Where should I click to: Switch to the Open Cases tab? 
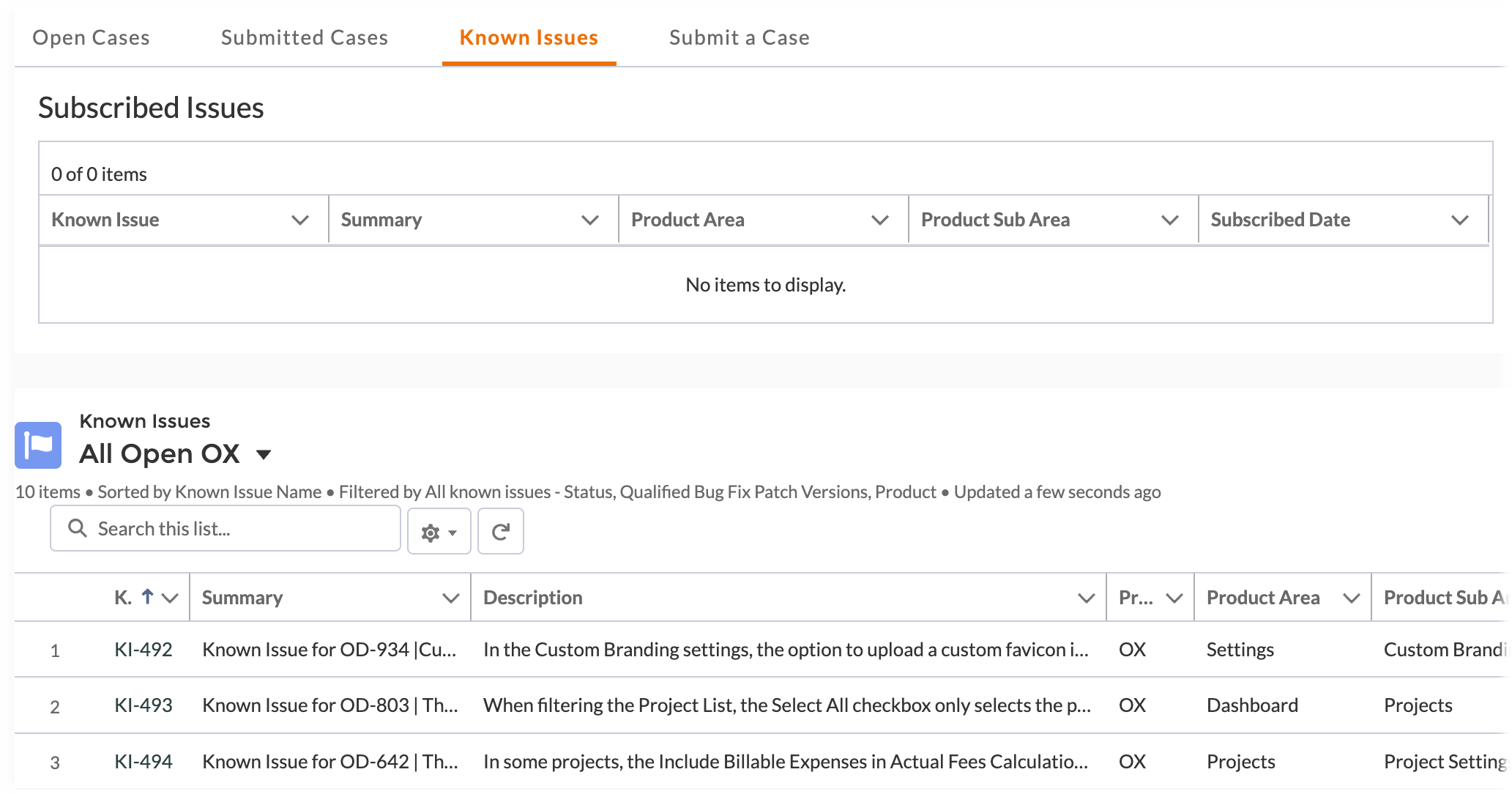pos(91,37)
